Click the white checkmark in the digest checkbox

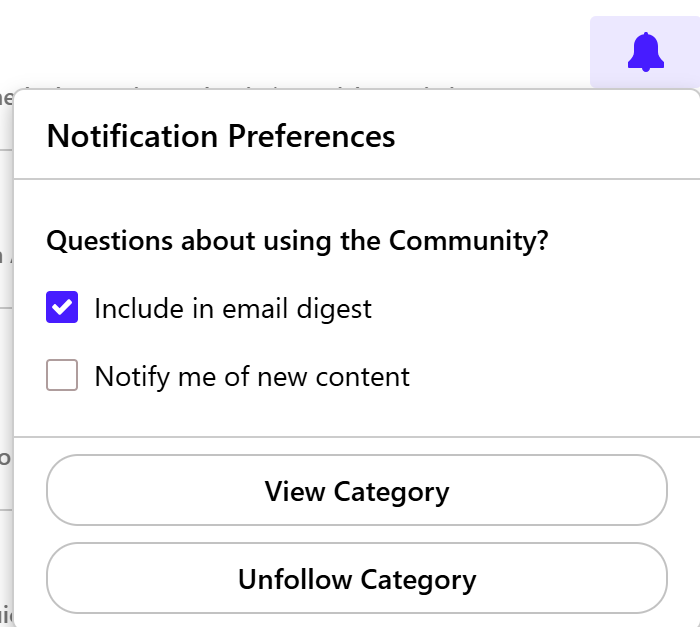(62, 308)
